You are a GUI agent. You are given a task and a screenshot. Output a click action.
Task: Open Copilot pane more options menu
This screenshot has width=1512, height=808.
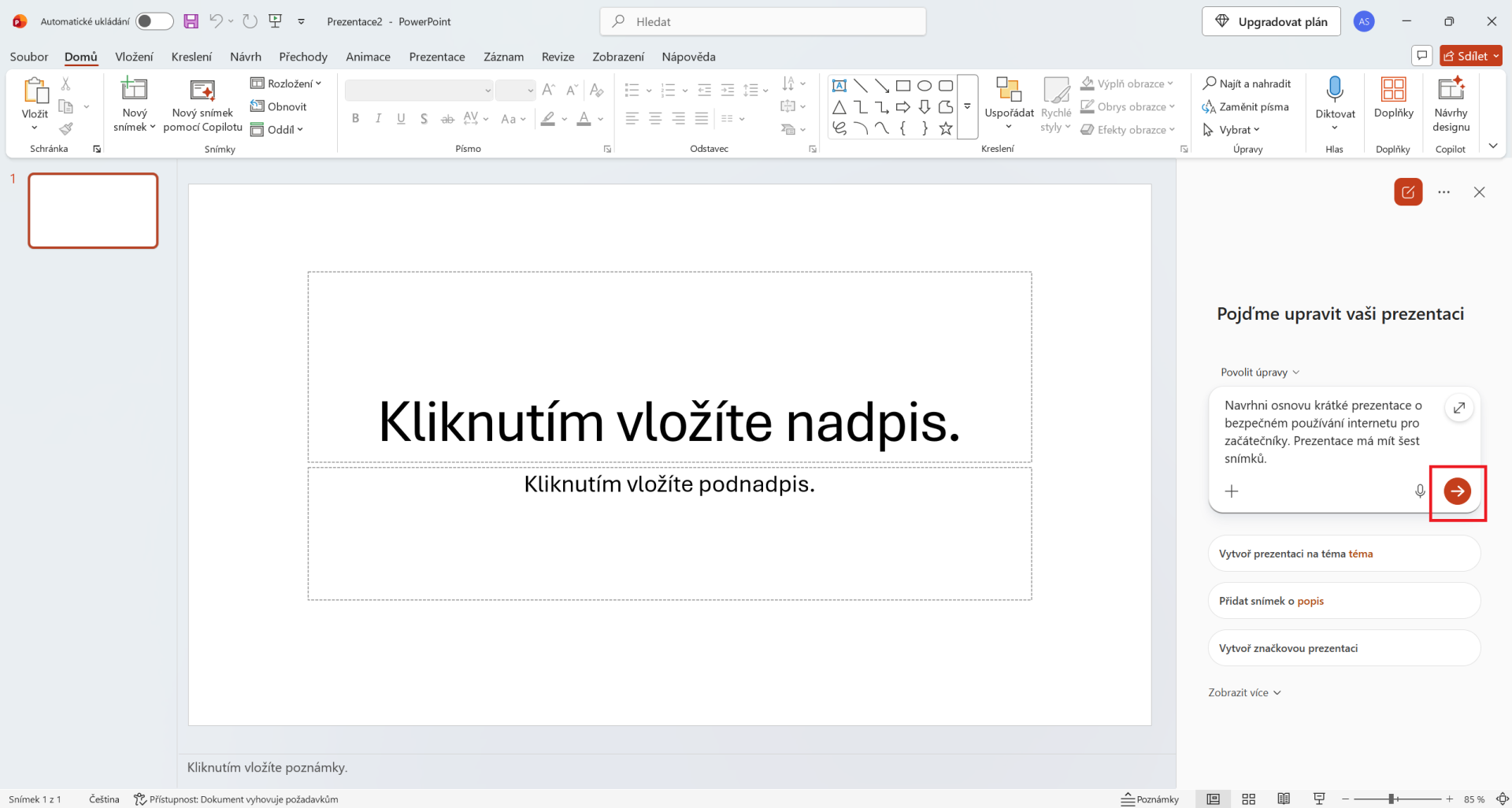point(1443,192)
